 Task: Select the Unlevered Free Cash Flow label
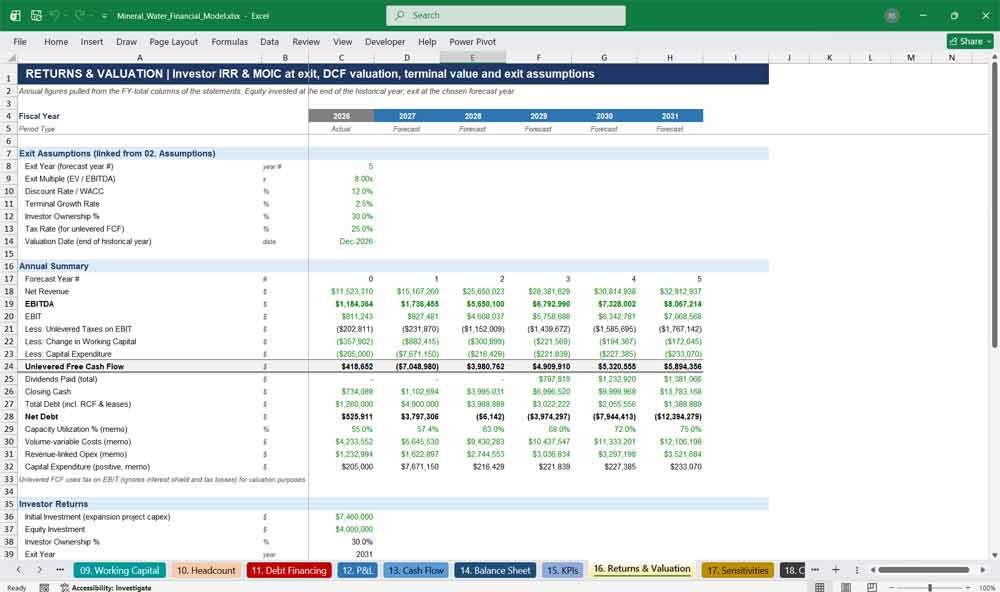click(x=74, y=367)
